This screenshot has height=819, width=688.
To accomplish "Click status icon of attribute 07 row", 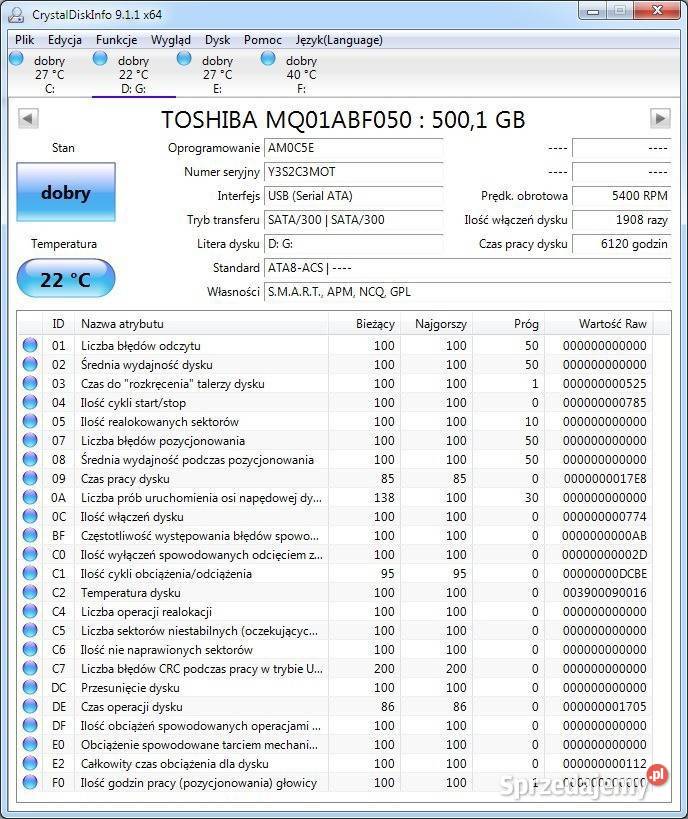I will pos(30,440).
